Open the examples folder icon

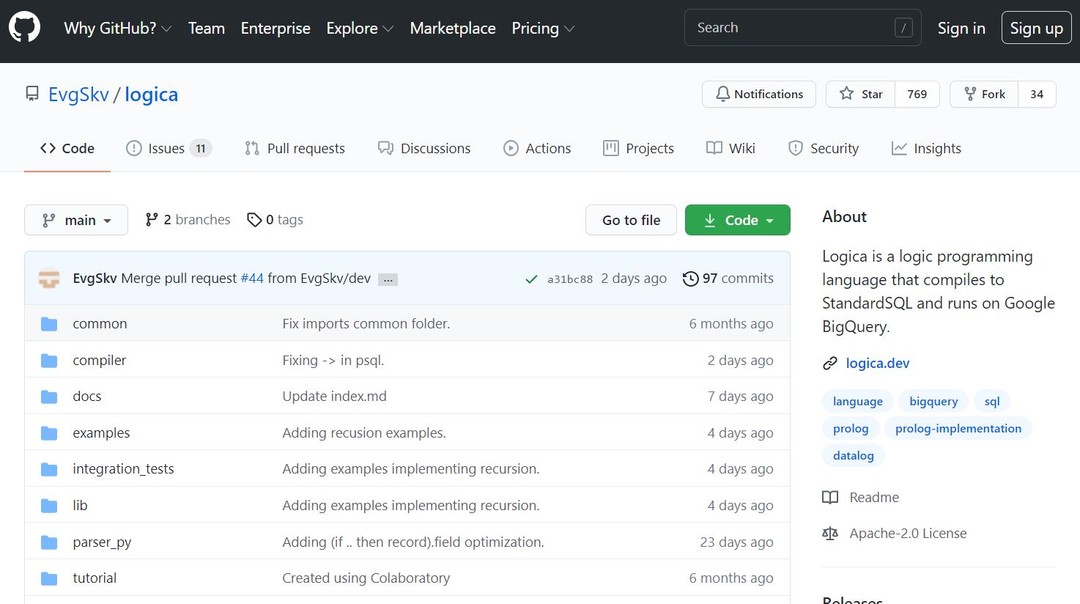[49, 433]
